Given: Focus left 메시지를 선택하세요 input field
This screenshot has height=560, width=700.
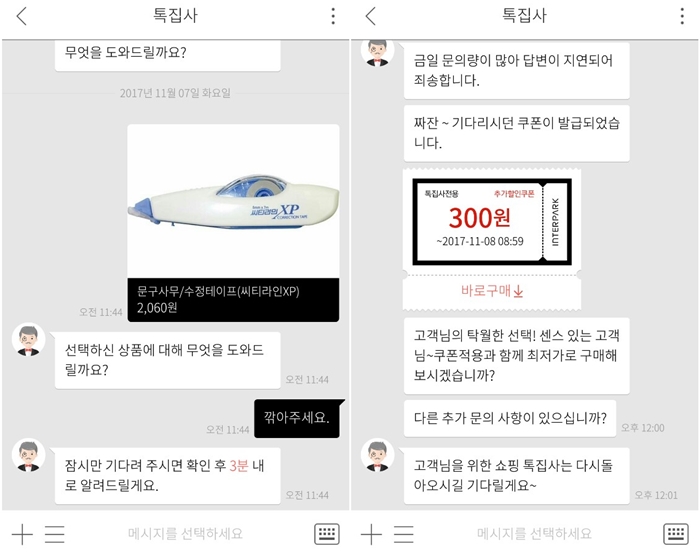Looking at the screenshot, I should (x=185, y=534).
